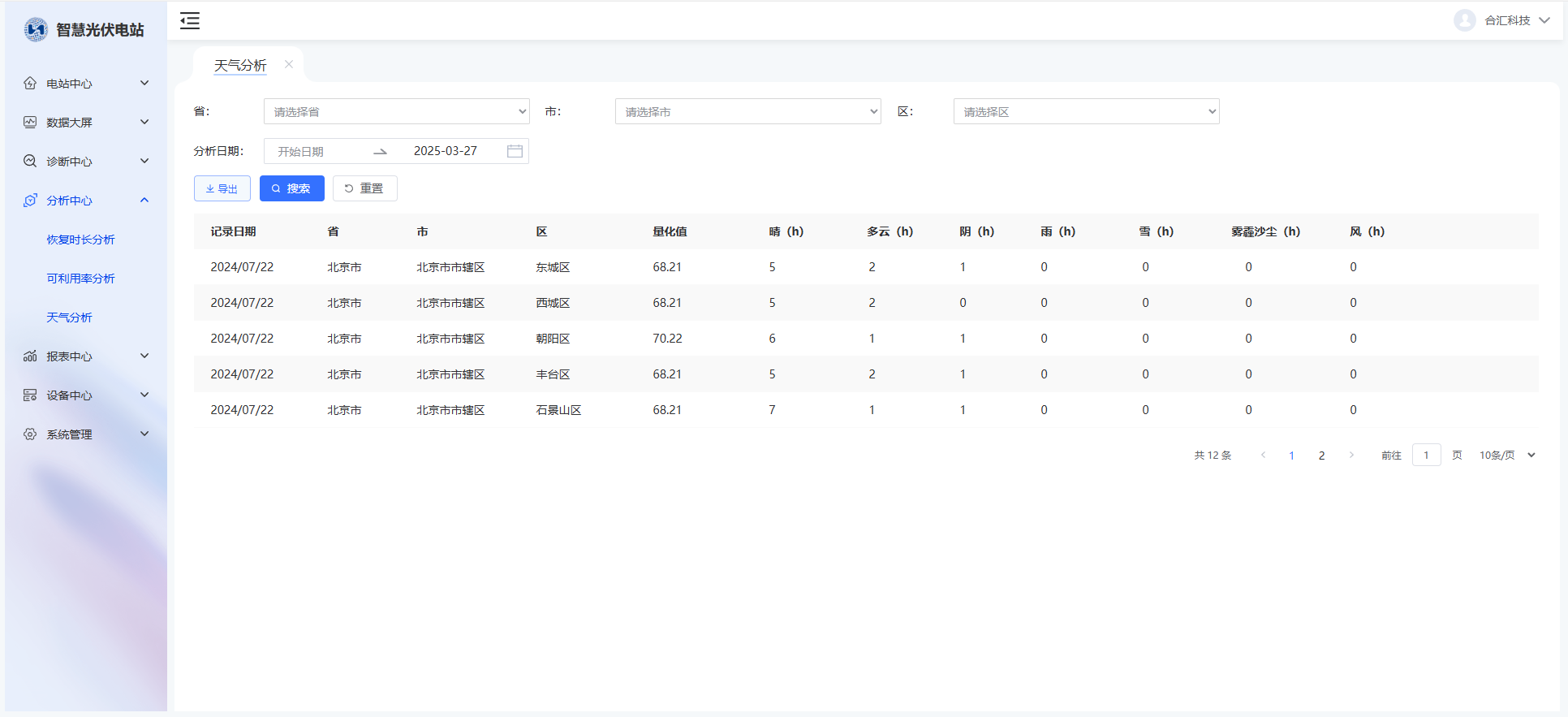Open 可利用率分析 submenu item
The image size is (1568, 717).
80,279
